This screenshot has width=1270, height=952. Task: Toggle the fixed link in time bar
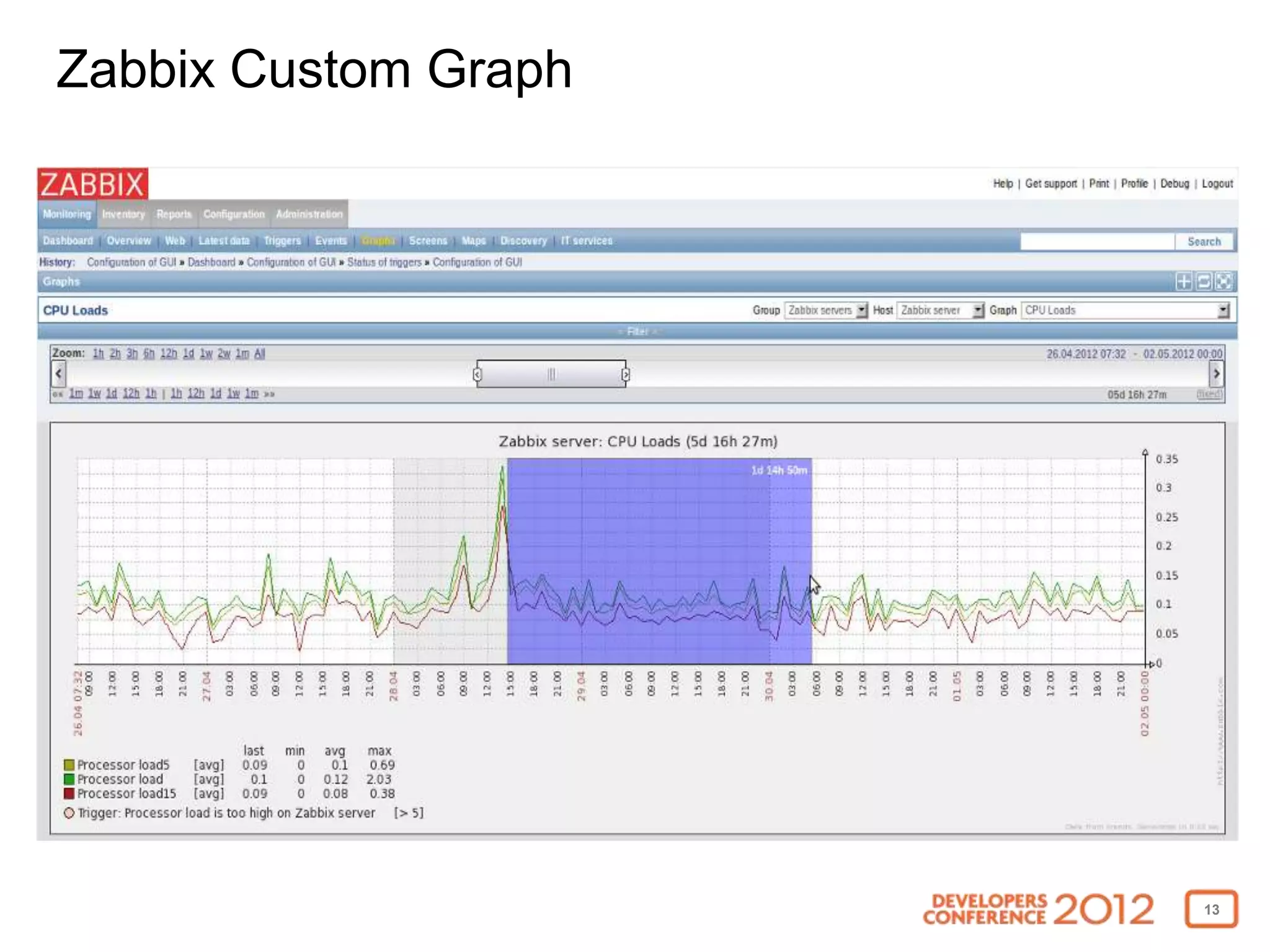(1209, 395)
